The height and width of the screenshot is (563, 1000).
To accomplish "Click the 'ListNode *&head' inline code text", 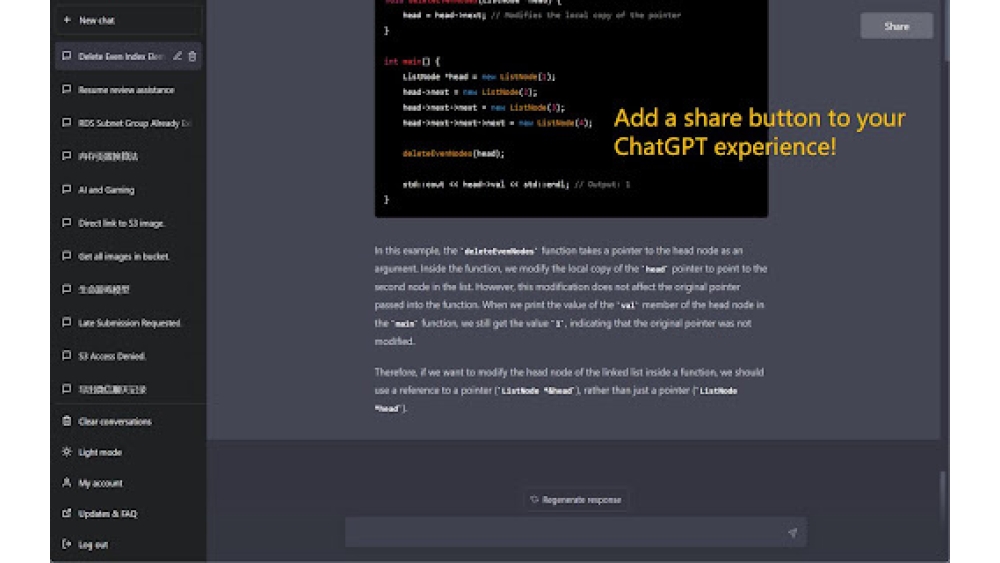I will [536, 391].
